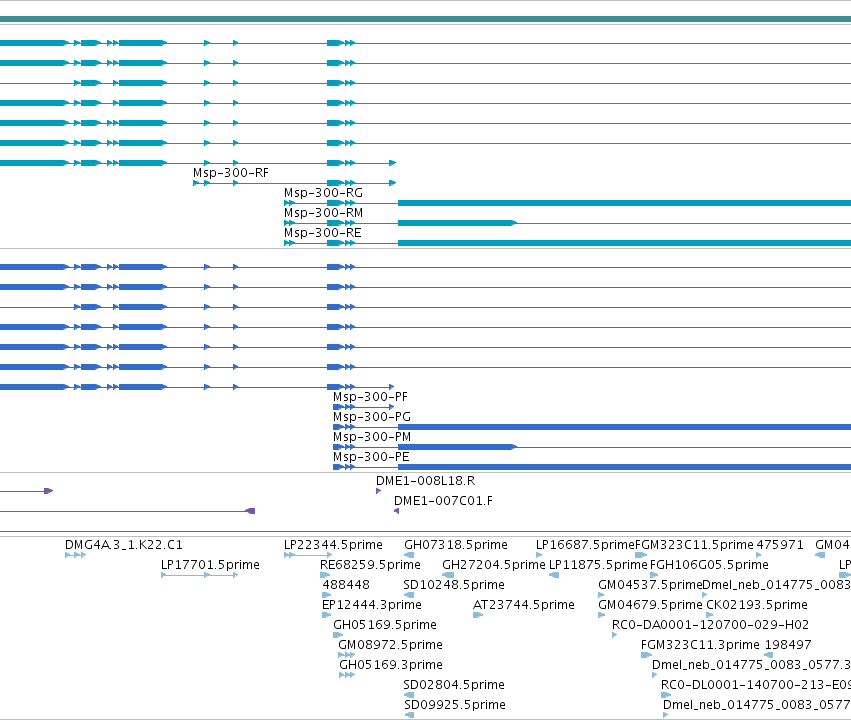Select the GH05169.3prime EST label

point(391,666)
